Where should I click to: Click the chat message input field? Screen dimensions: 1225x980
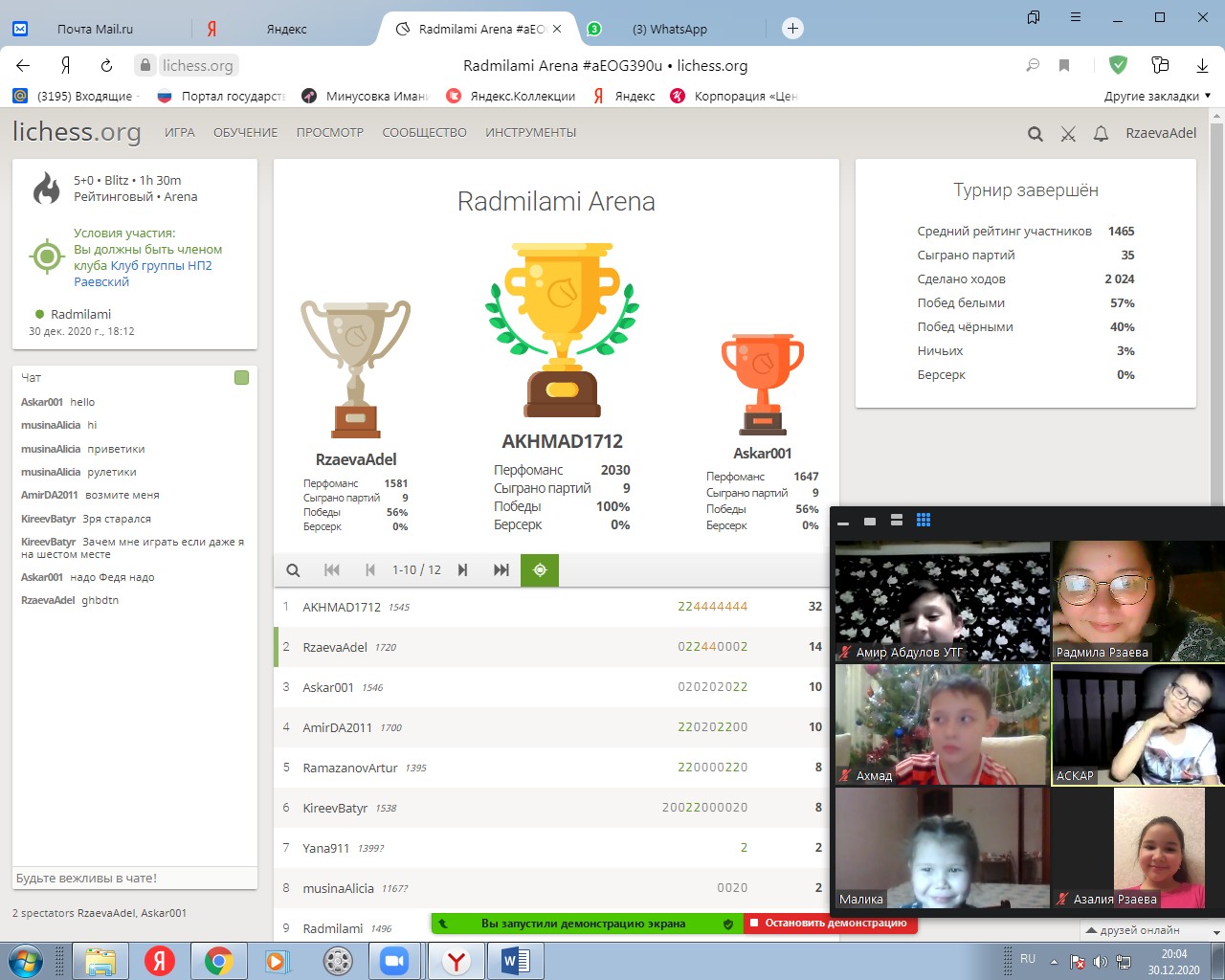point(134,879)
